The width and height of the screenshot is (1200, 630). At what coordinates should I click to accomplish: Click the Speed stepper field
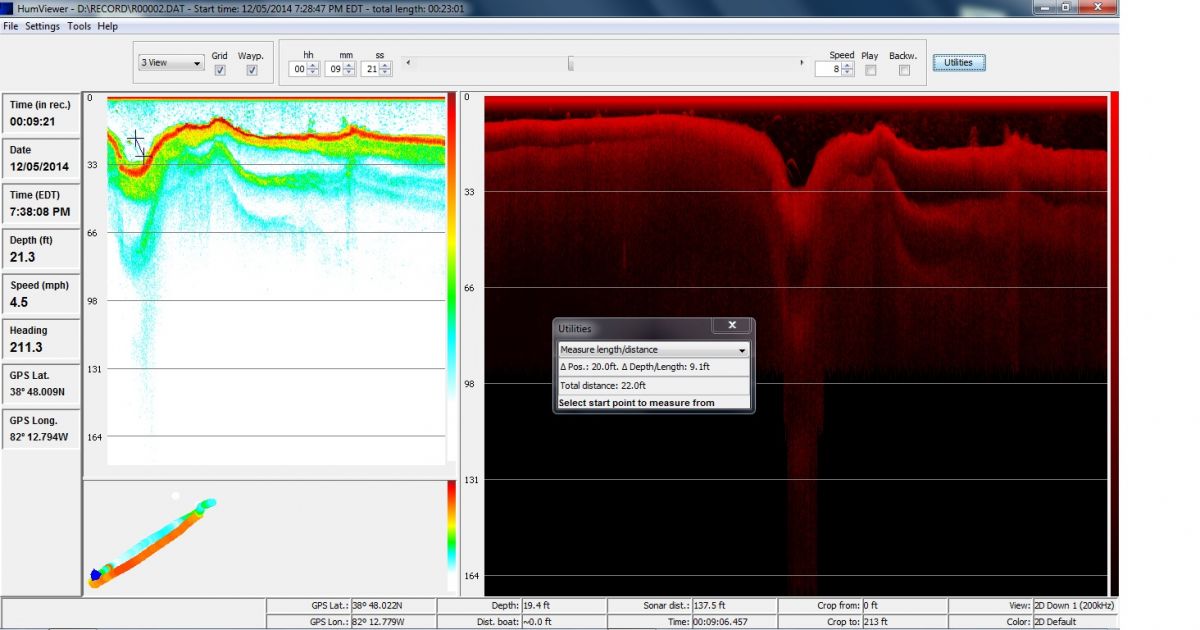point(828,69)
